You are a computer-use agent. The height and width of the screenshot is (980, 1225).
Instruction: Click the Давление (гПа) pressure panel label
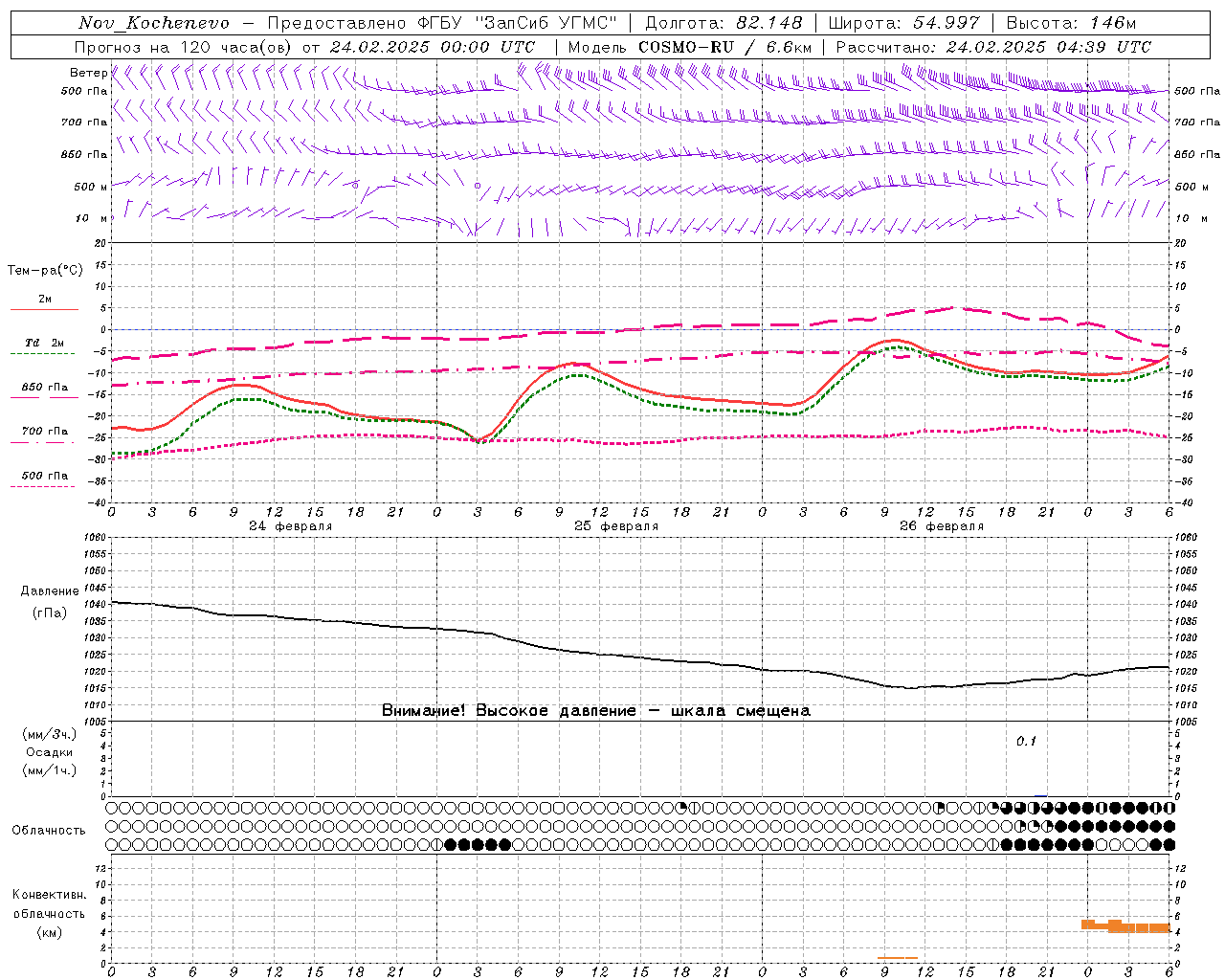tap(49, 602)
